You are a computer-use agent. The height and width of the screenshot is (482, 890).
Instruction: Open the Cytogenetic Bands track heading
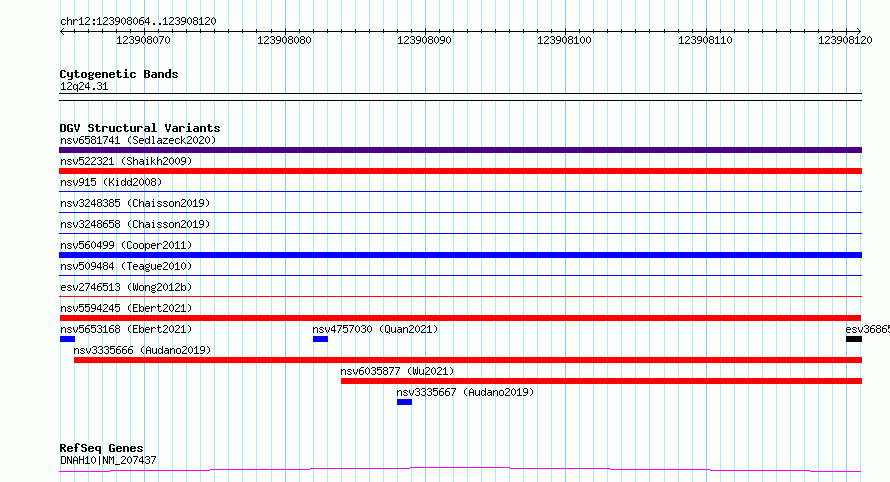[119, 74]
